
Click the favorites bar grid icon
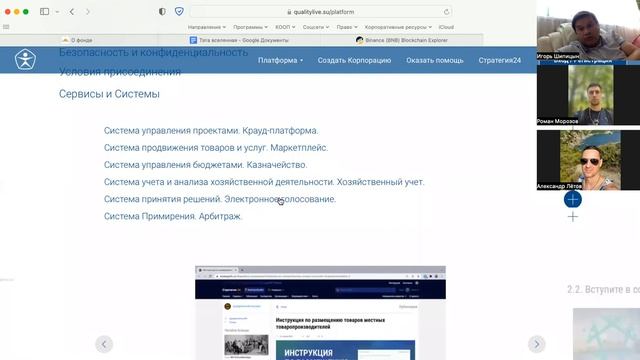[x=6, y=27]
